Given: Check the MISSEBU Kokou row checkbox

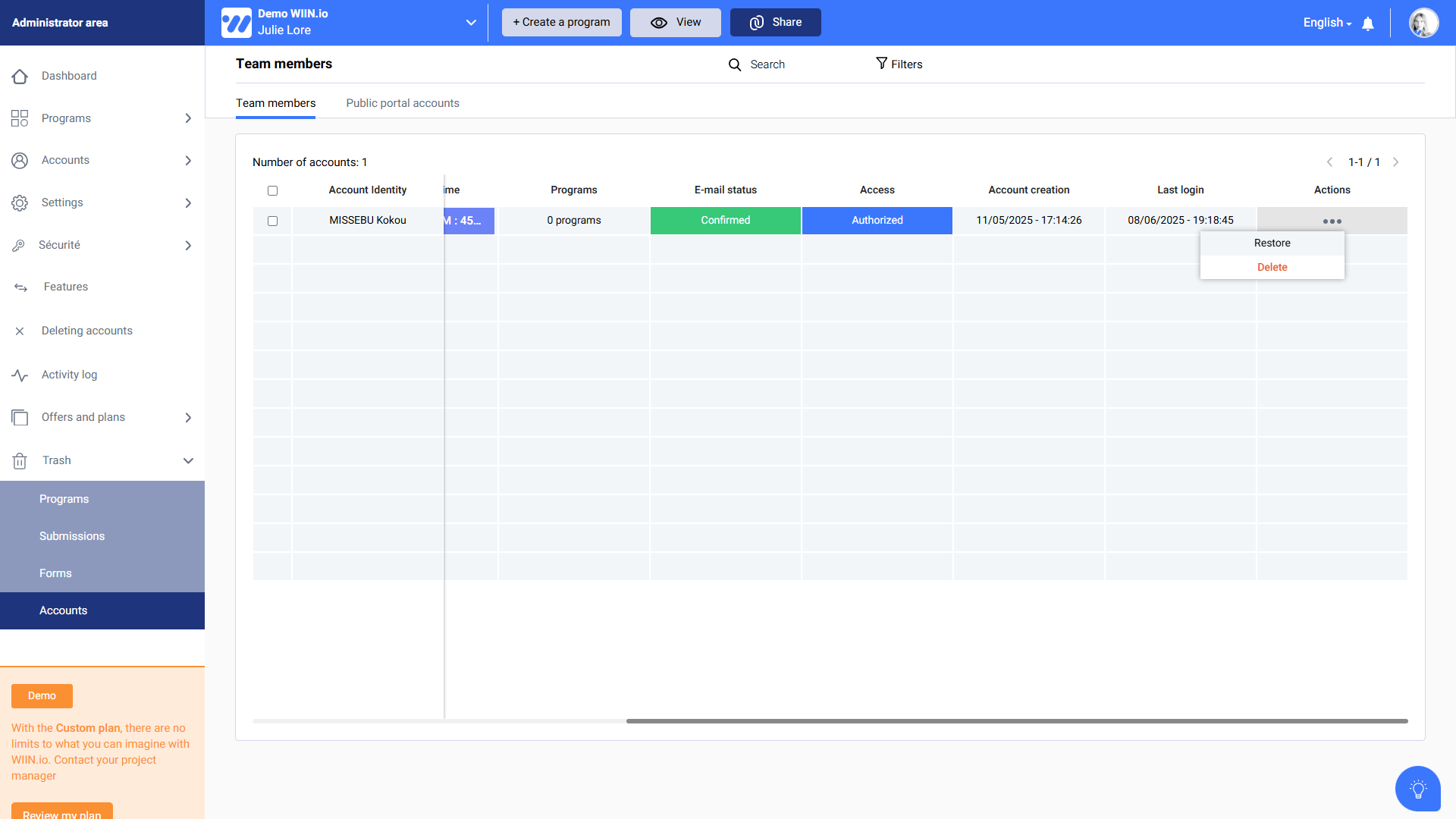Looking at the screenshot, I should (x=272, y=221).
